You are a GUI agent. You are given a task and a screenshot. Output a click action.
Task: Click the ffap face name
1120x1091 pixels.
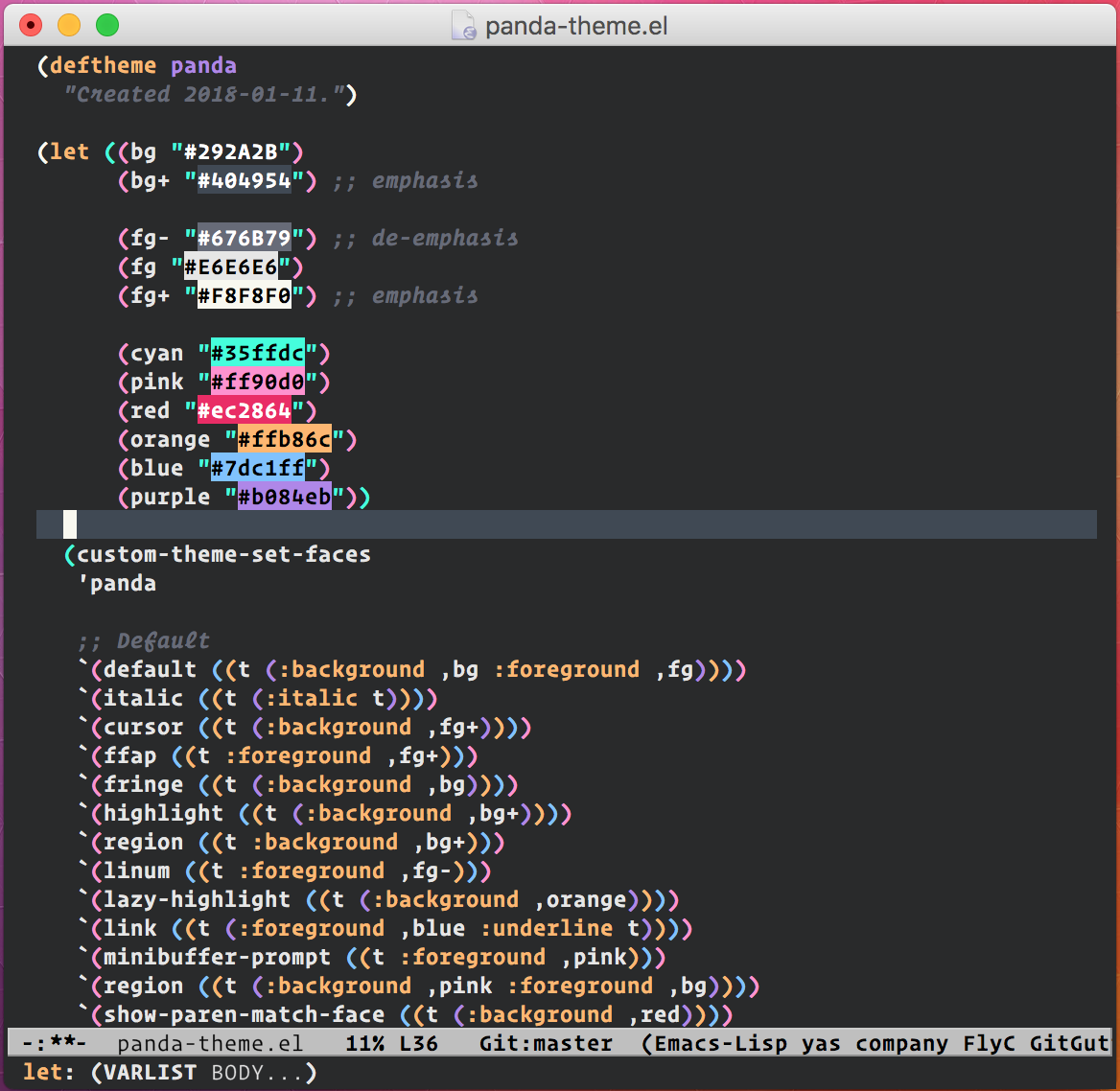click(130, 755)
